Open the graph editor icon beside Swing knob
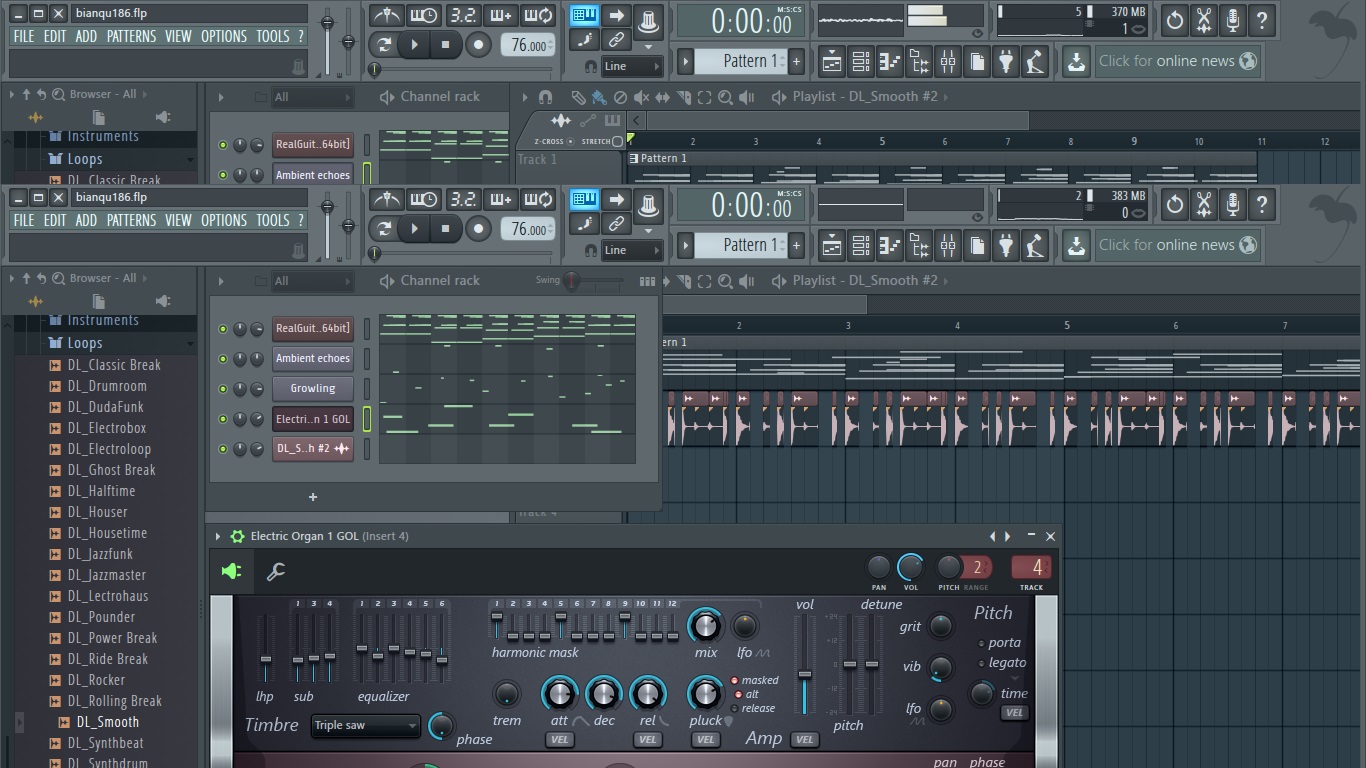 coord(647,281)
